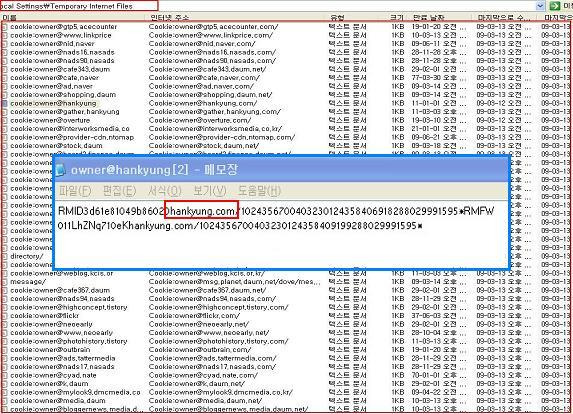Click file icon of cookie:owner@neoearly
This screenshot has height=414, width=573.
click(5, 324)
